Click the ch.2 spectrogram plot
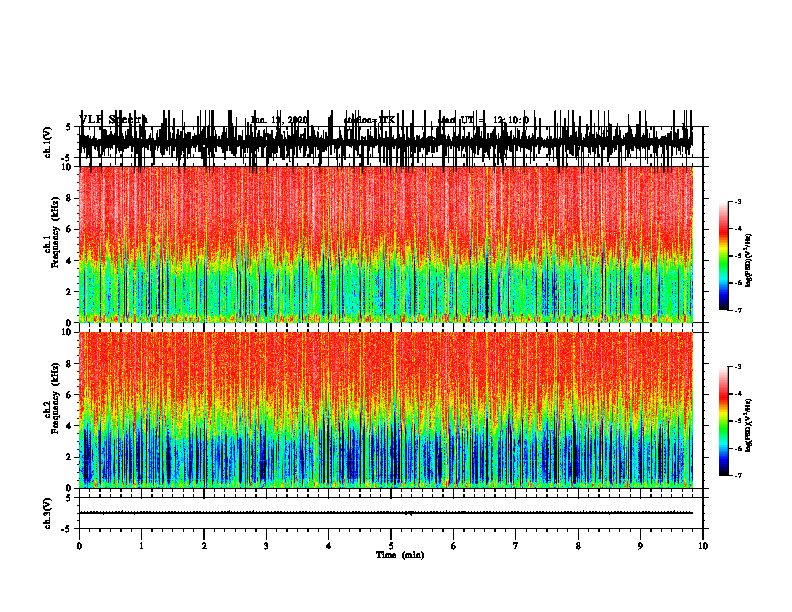 (x=385, y=410)
